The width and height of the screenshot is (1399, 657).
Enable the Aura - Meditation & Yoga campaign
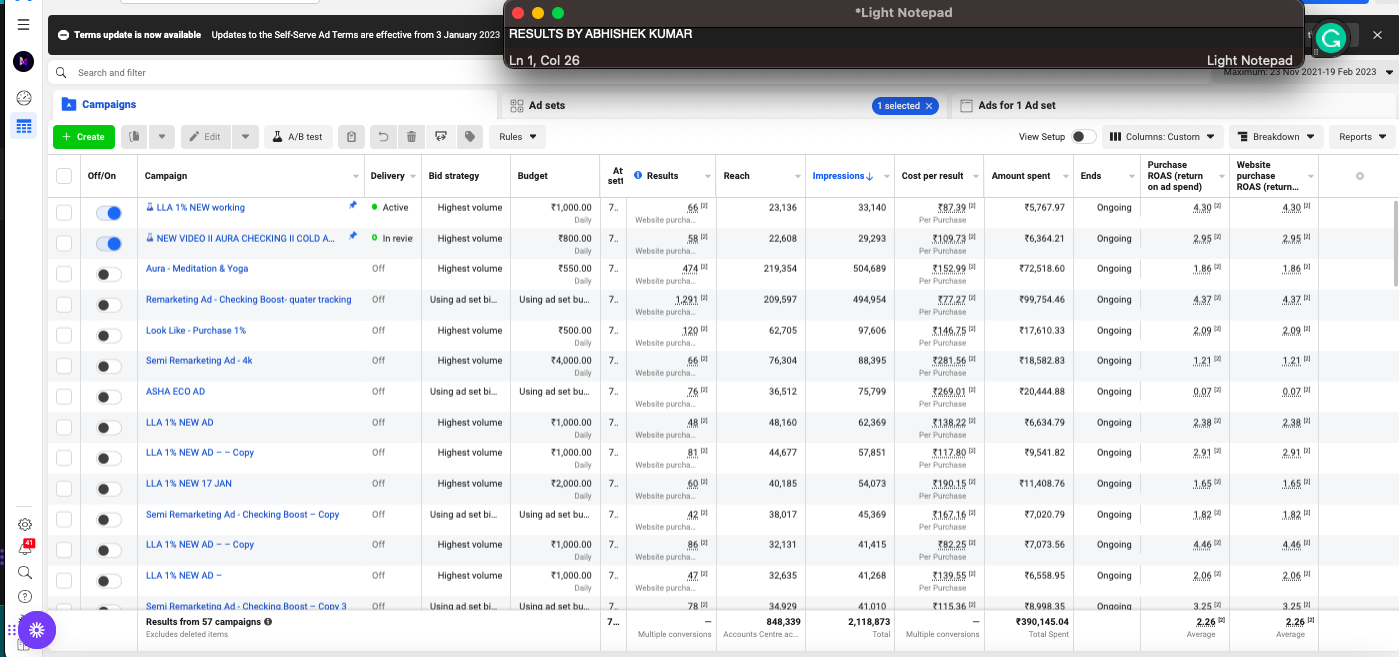(108, 273)
